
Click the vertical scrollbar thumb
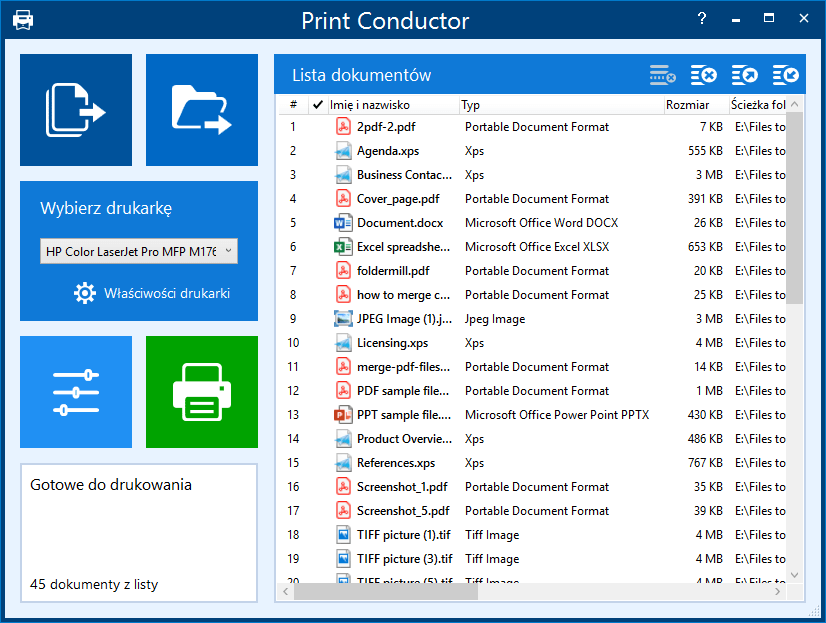click(795, 208)
